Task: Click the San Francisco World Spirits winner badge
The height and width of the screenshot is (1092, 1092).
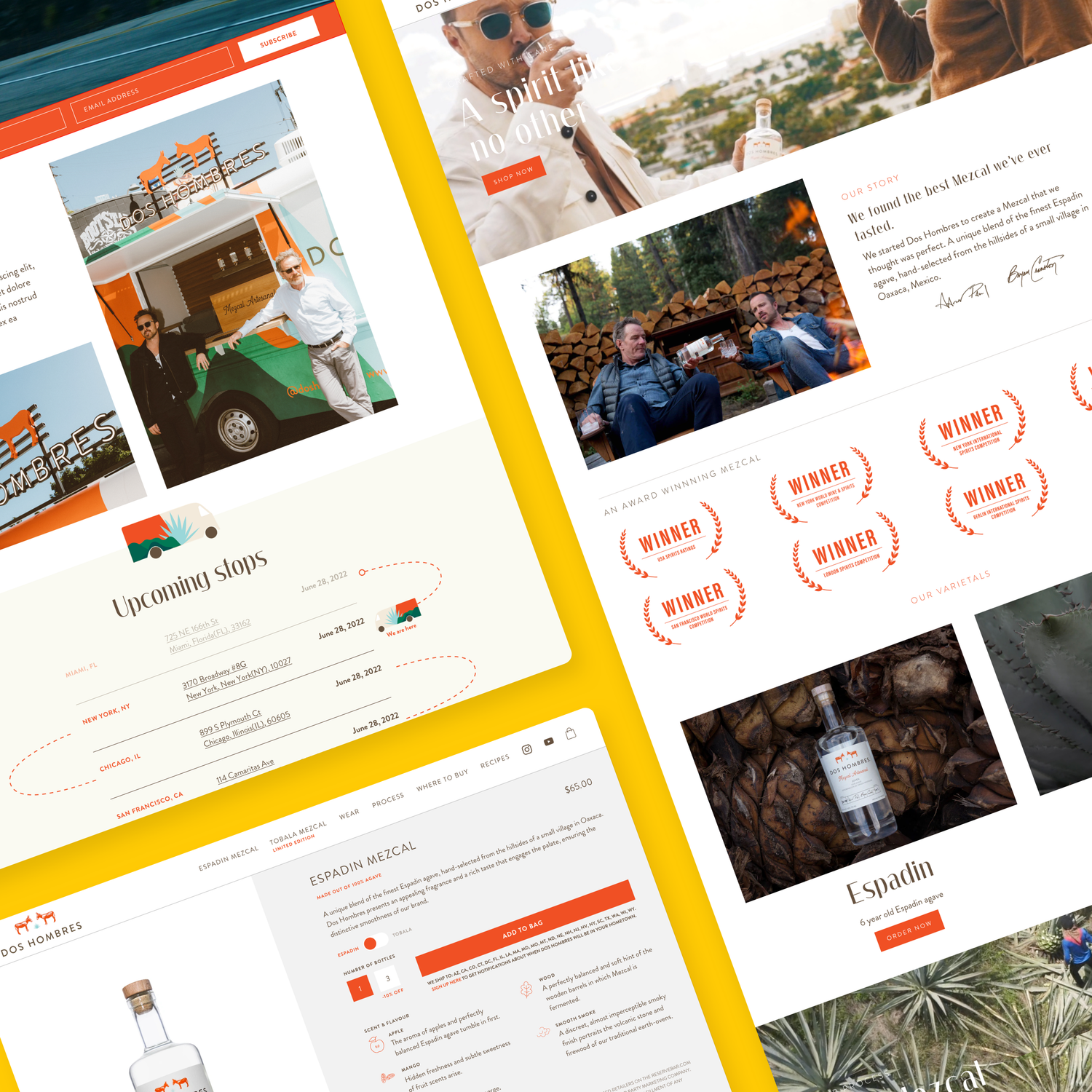Action: tap(695, 606)
